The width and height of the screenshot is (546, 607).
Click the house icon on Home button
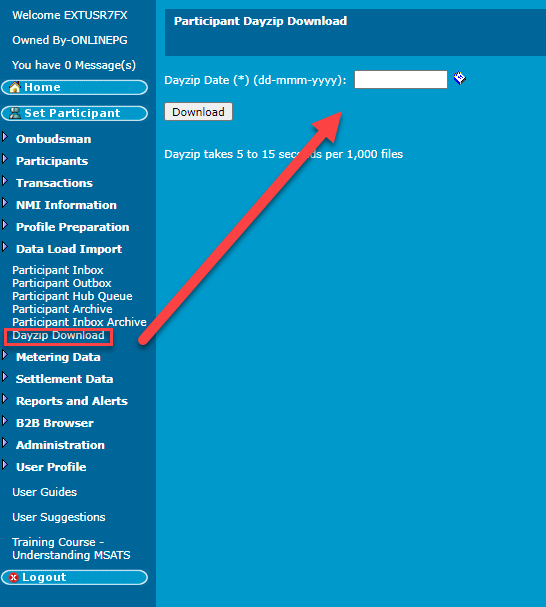(x=15, y=87)
